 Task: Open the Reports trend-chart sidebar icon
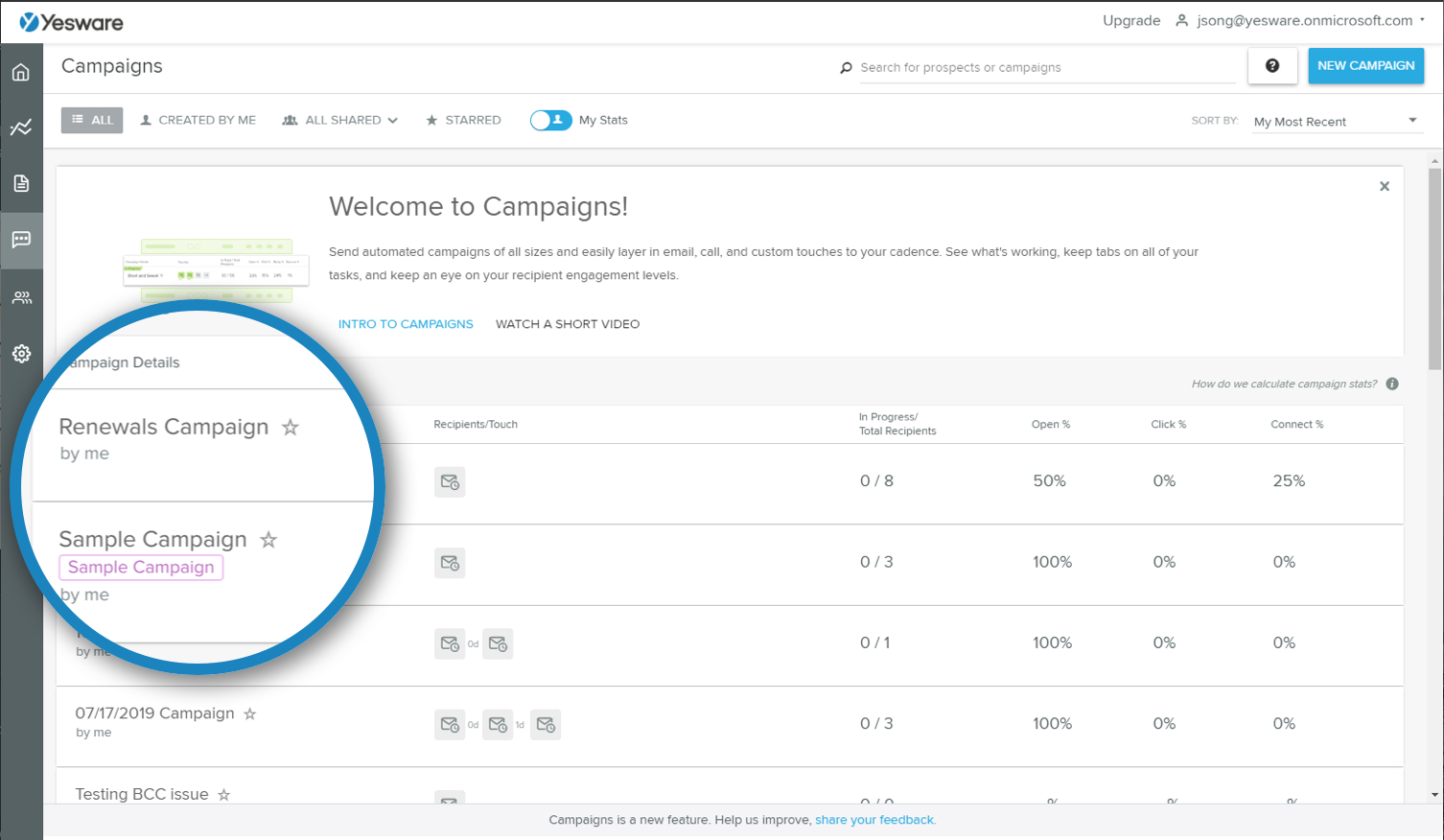[x=21, y=128]
